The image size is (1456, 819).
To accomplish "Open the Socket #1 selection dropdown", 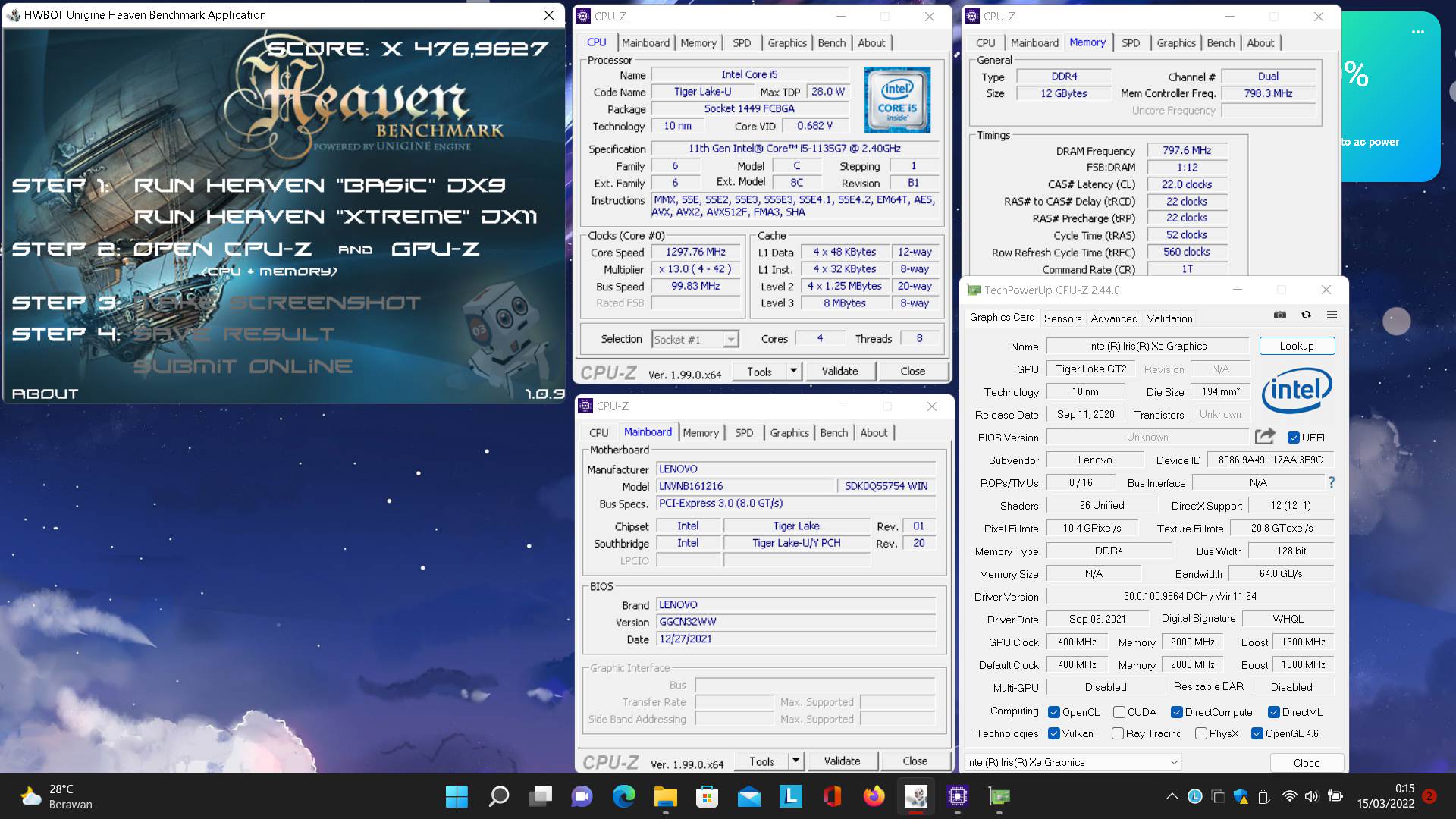I will [695, 340].
